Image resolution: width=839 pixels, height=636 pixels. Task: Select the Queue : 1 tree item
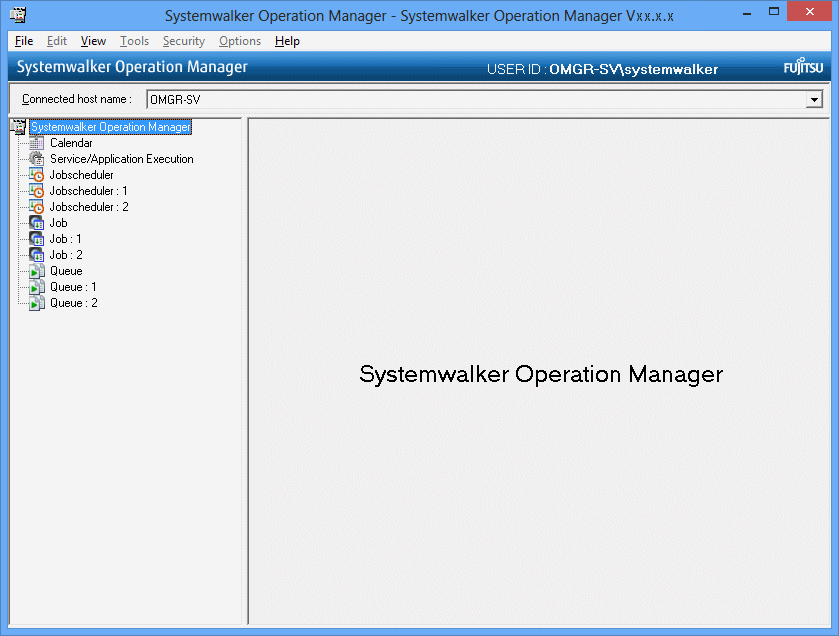click(73, 287)
